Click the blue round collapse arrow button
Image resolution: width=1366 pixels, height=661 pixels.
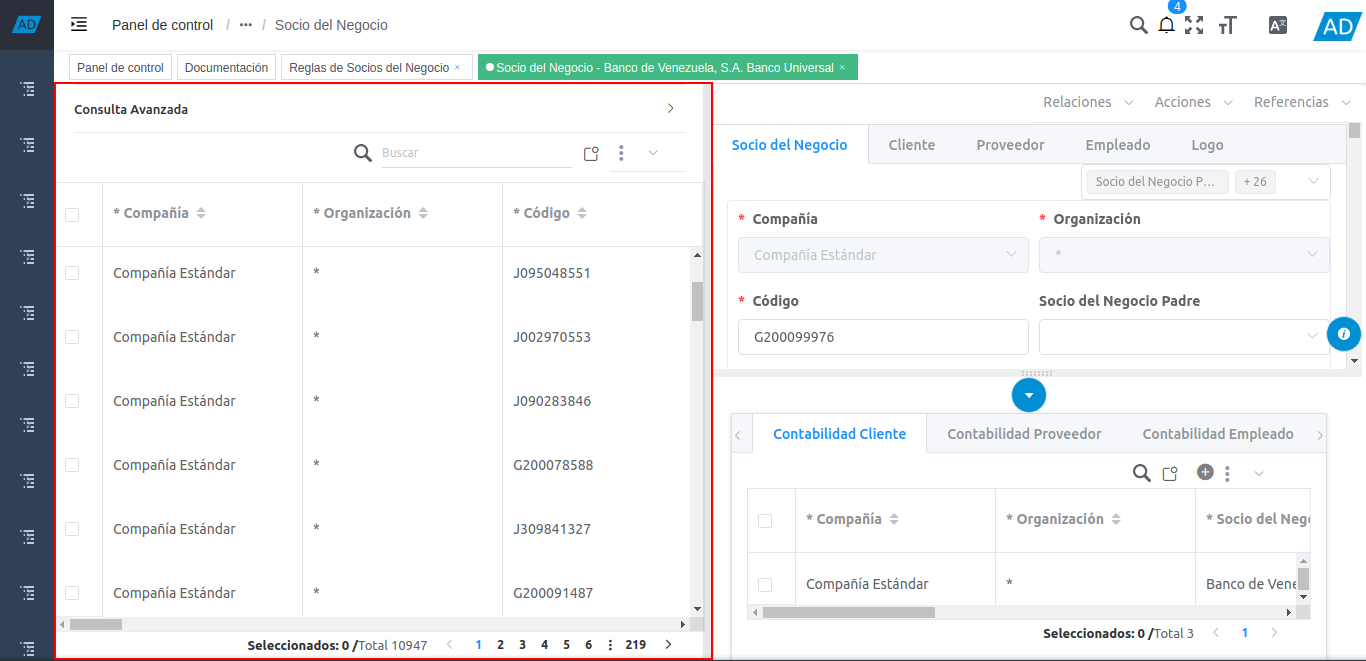[x=1029, y=395]
